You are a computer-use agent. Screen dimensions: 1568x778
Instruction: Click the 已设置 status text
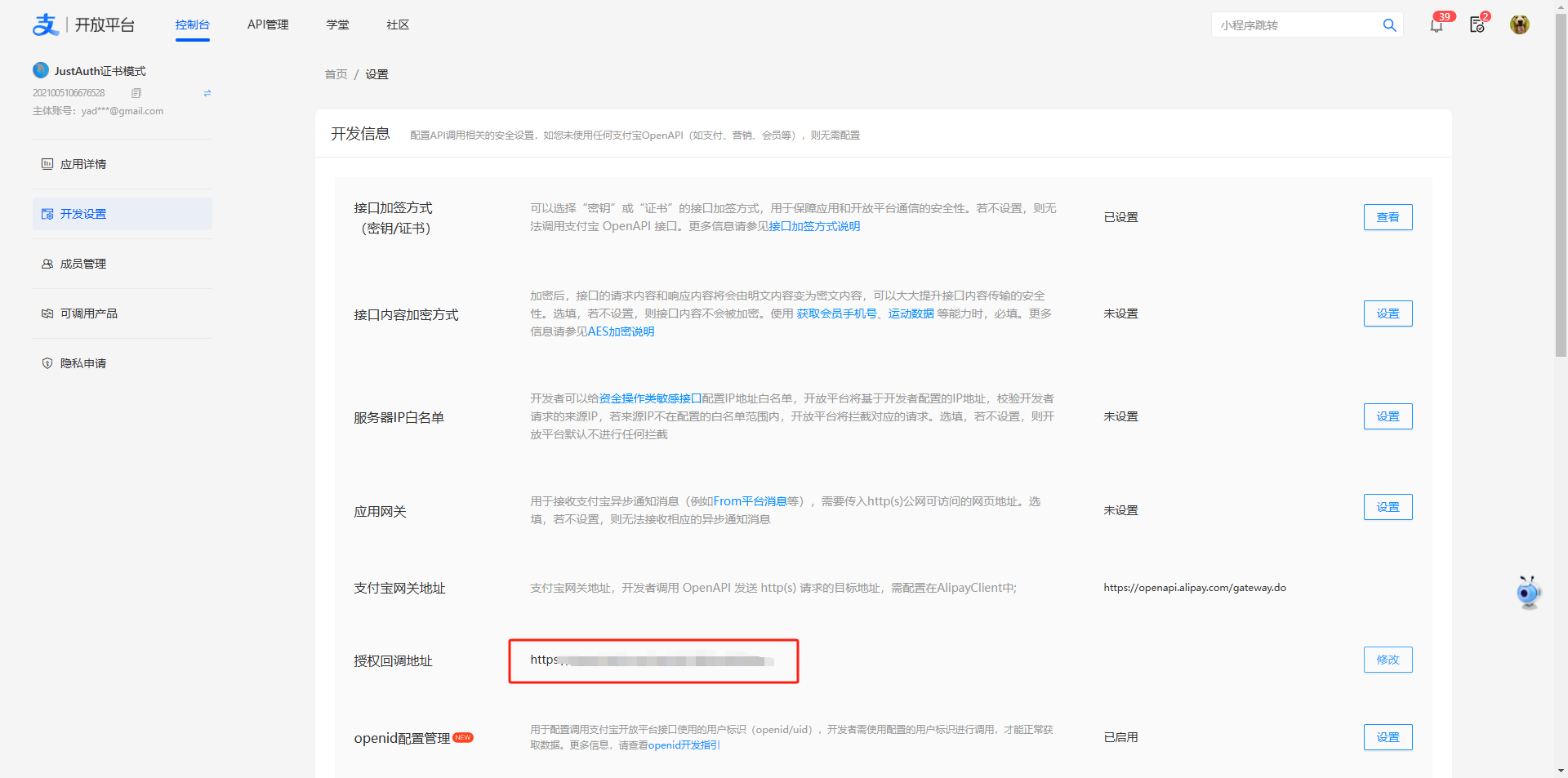1120,217
